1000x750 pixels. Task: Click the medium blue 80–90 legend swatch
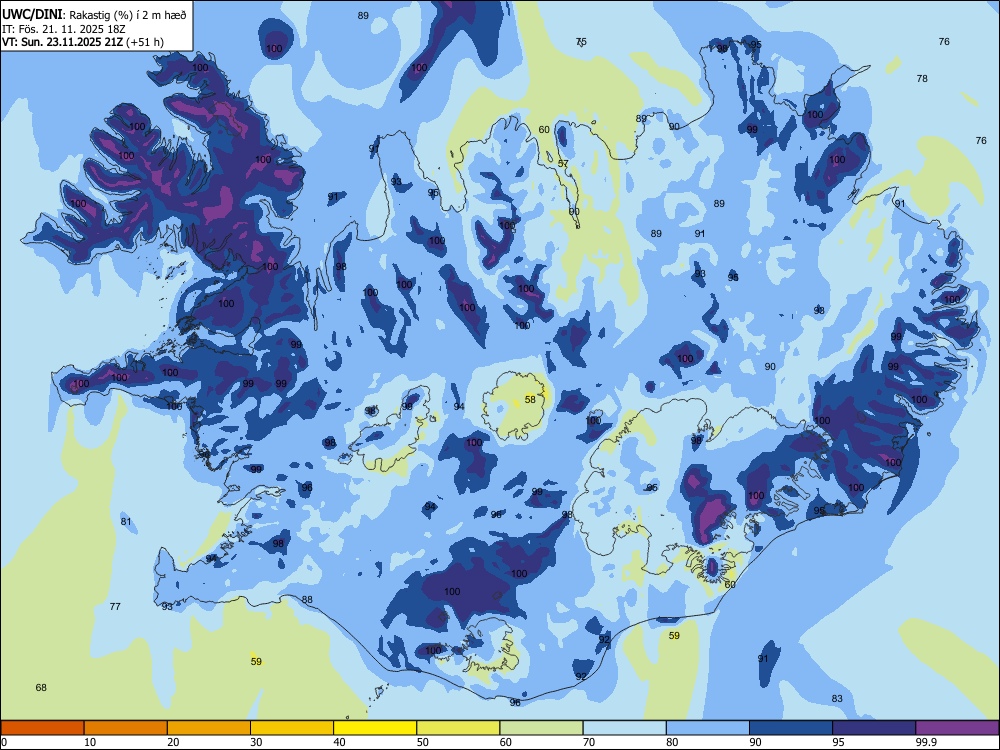click(x=707, y=728)
